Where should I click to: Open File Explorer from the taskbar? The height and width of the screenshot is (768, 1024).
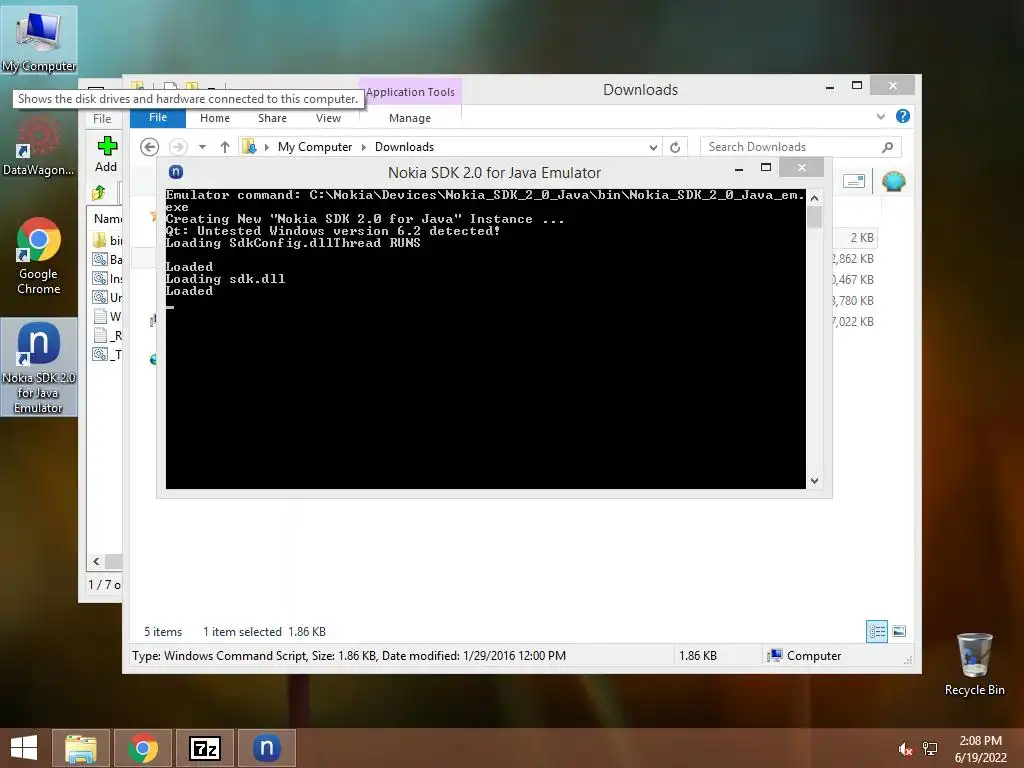click(x=81, y=748)
